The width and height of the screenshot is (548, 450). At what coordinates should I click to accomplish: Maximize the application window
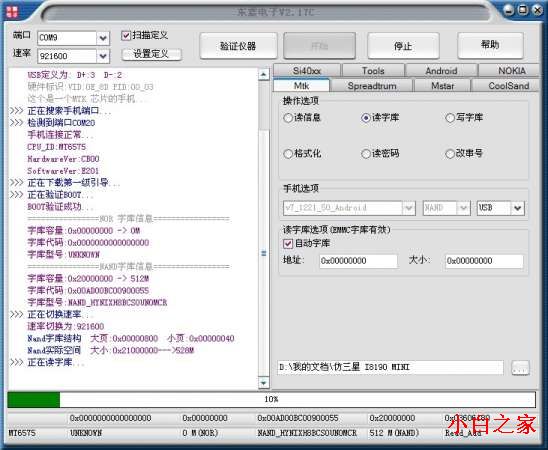click(522, 10)
